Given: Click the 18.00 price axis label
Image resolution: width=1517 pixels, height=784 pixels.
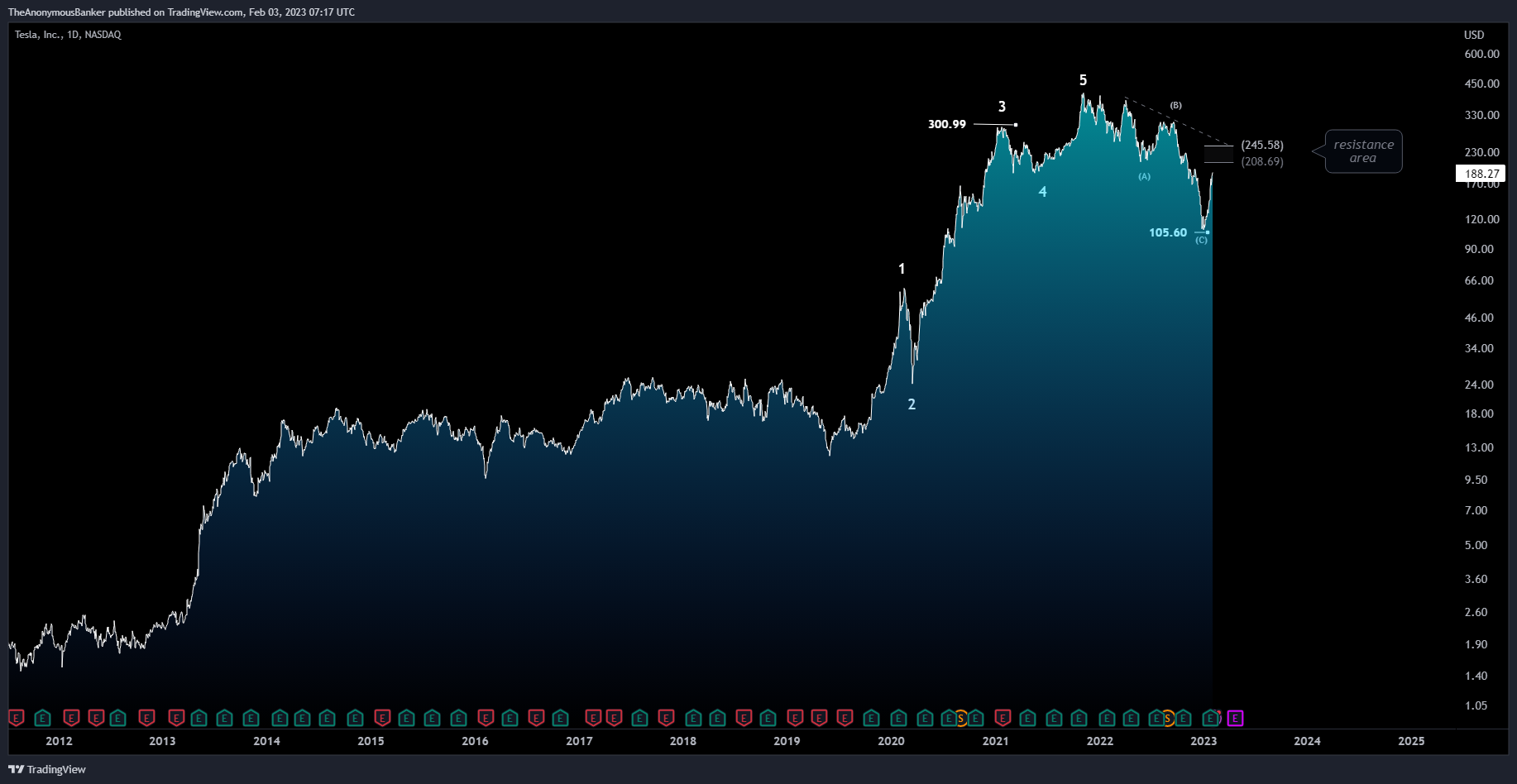Looking at the screenshot, I should click(1479, 414).
